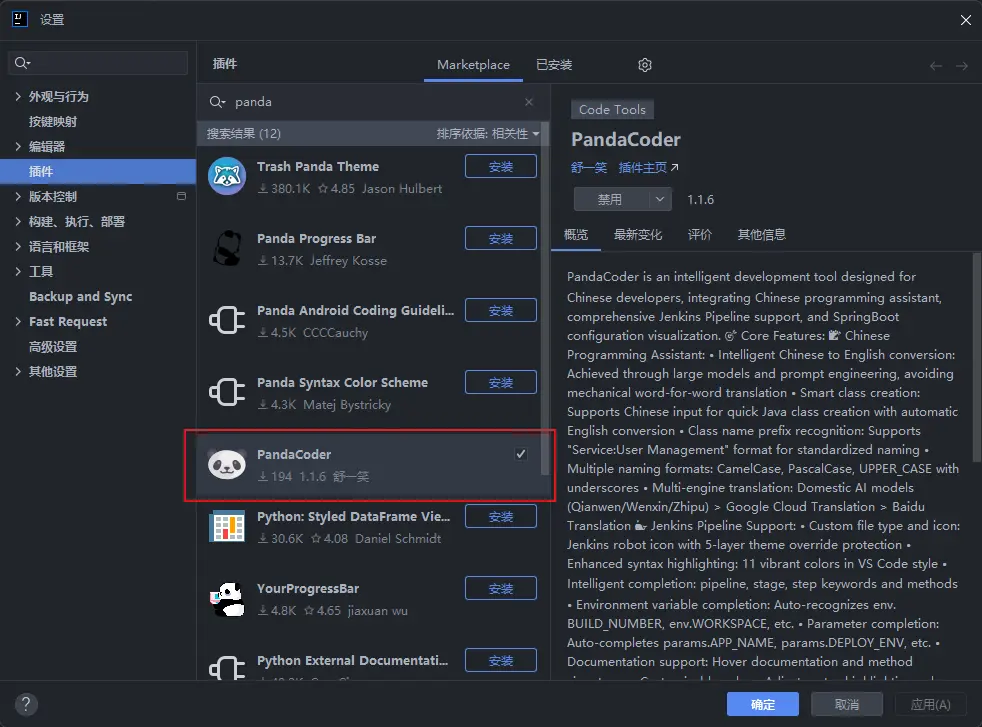
Task: Select the 其他信息 tab
Action: point(762,235)
